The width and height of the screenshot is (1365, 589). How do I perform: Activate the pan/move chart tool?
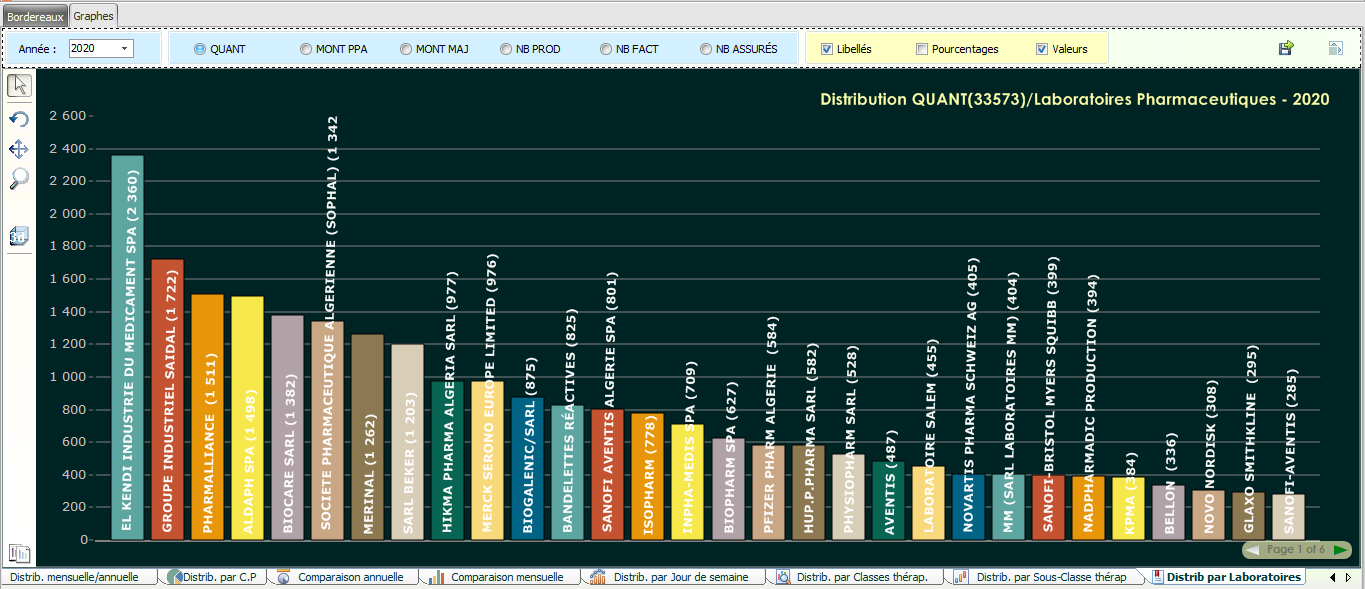[19, 149]
